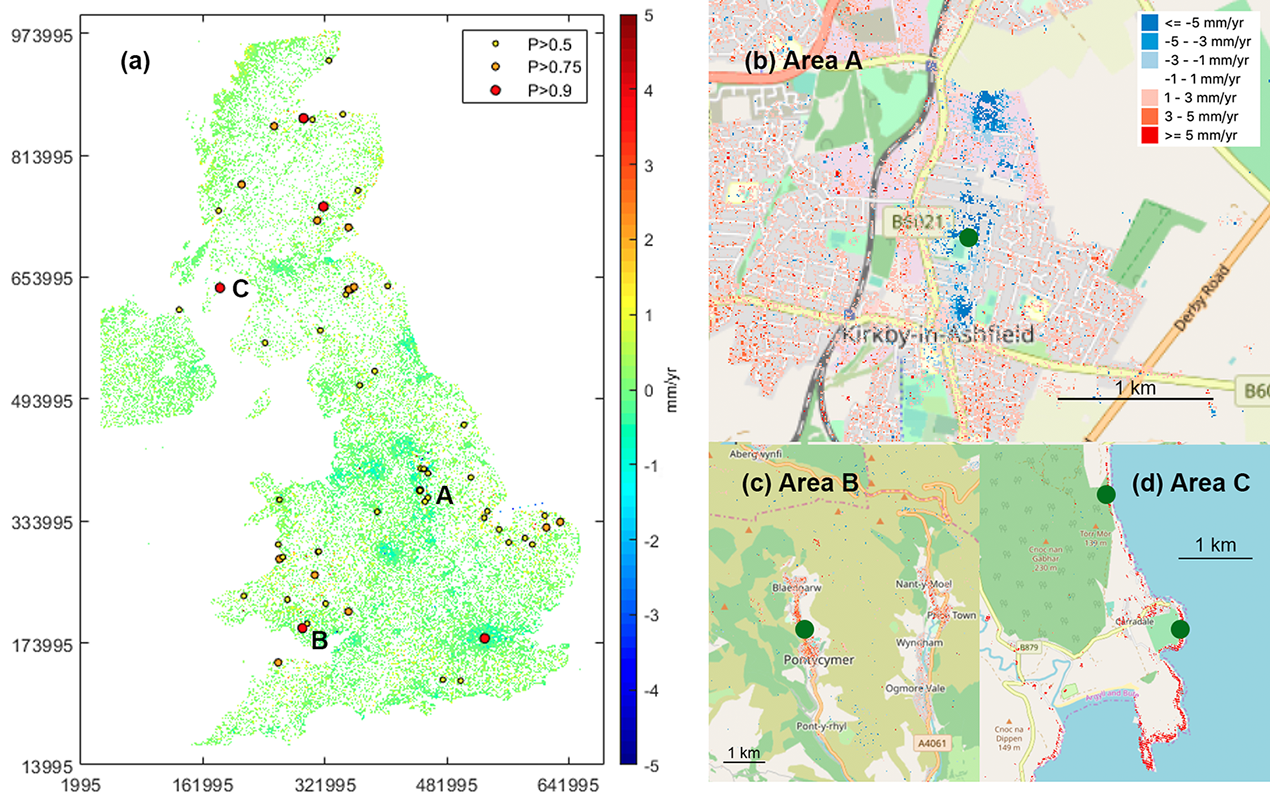
Task: Click the x-axis tick label 321995
Action: pos(325,787)
